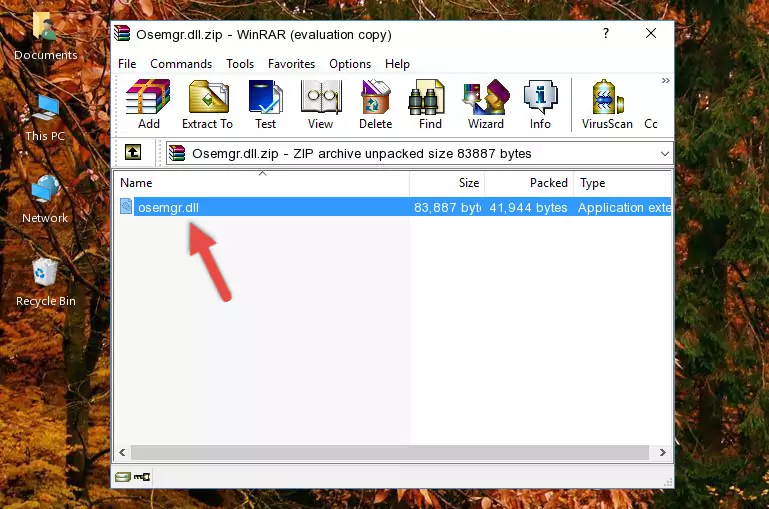Screen dimensions: 769x509
Task: Run the Test archive tool
Action: 265,104
